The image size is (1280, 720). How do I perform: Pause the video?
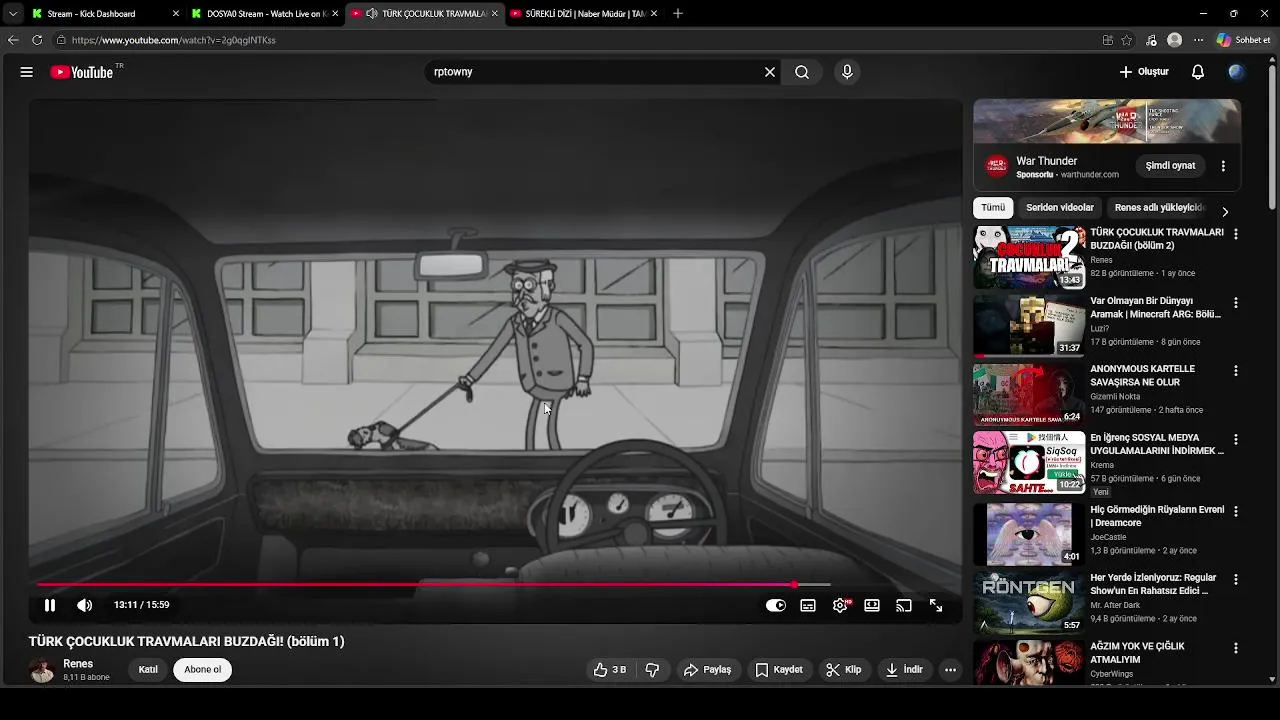tap(50, 605)
